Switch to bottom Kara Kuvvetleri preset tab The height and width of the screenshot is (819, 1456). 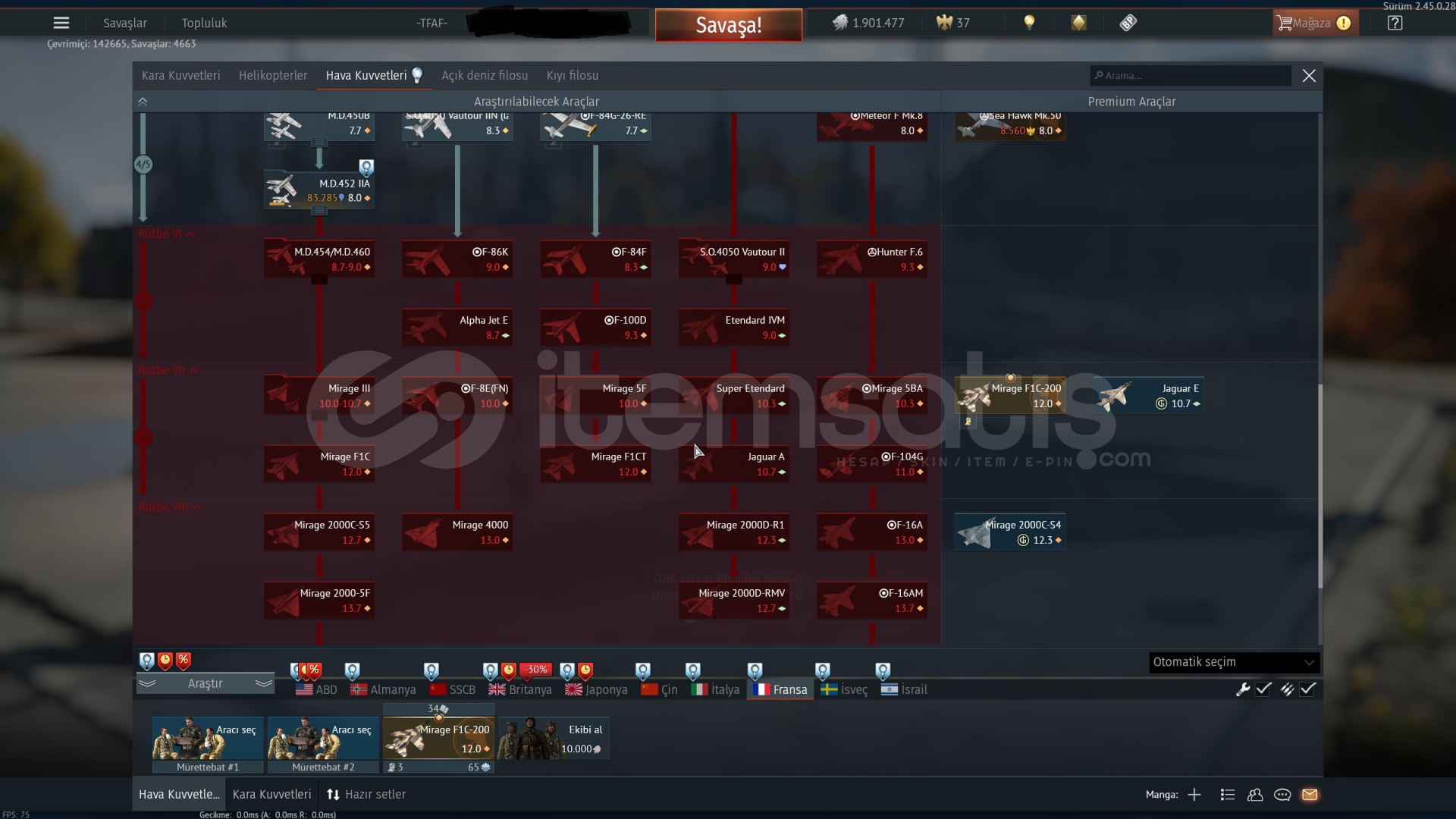click(271, 794)
